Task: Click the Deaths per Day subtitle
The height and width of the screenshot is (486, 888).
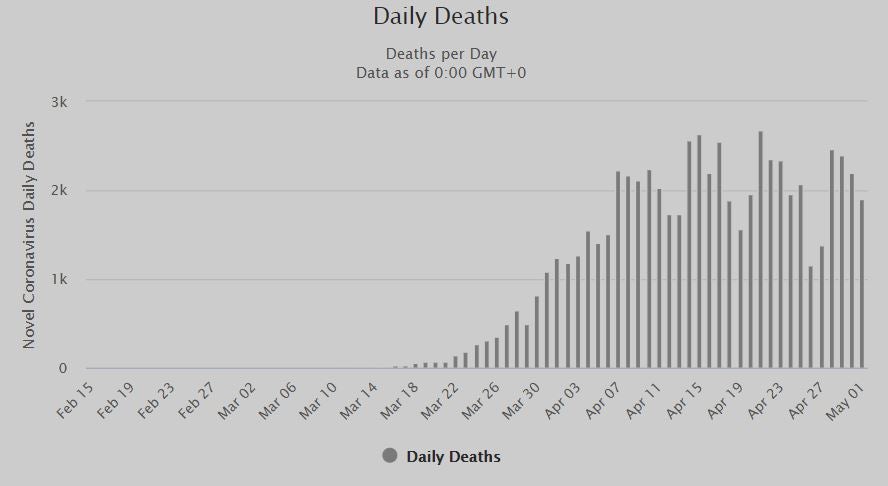Action: [441, 54]
